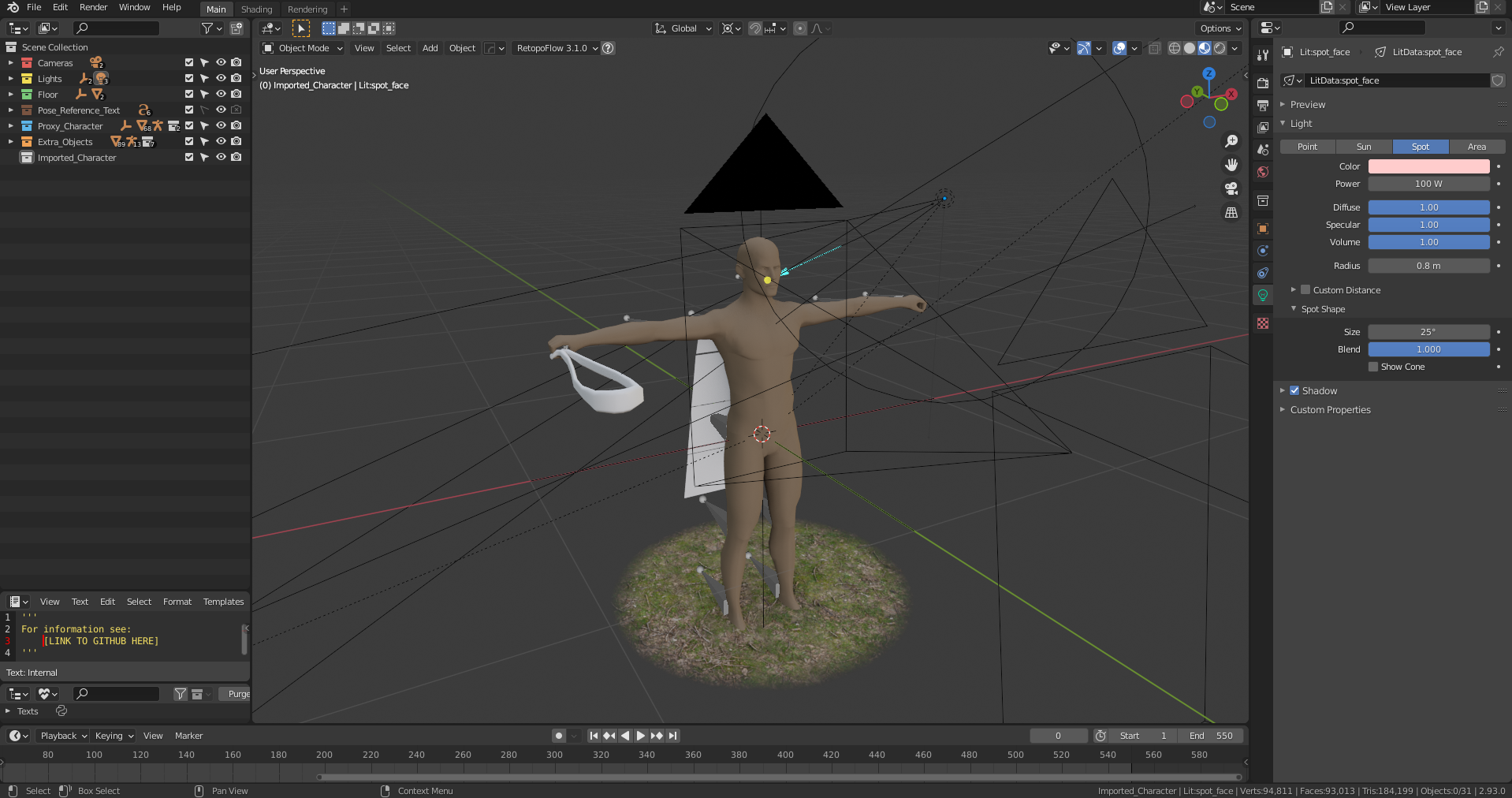
Task: Set light type to Point
Action: [1307, 147]
